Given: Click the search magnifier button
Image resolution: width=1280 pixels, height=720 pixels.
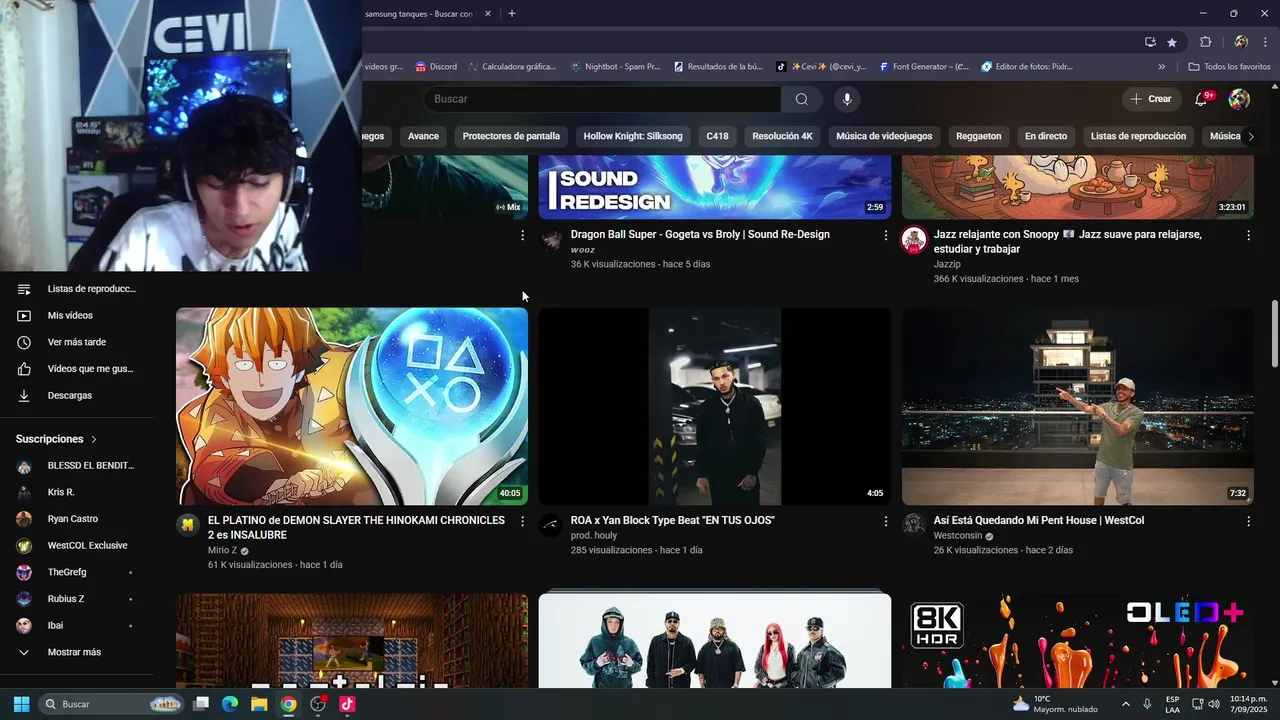Looking at the screenshot, I should (801, 99).
